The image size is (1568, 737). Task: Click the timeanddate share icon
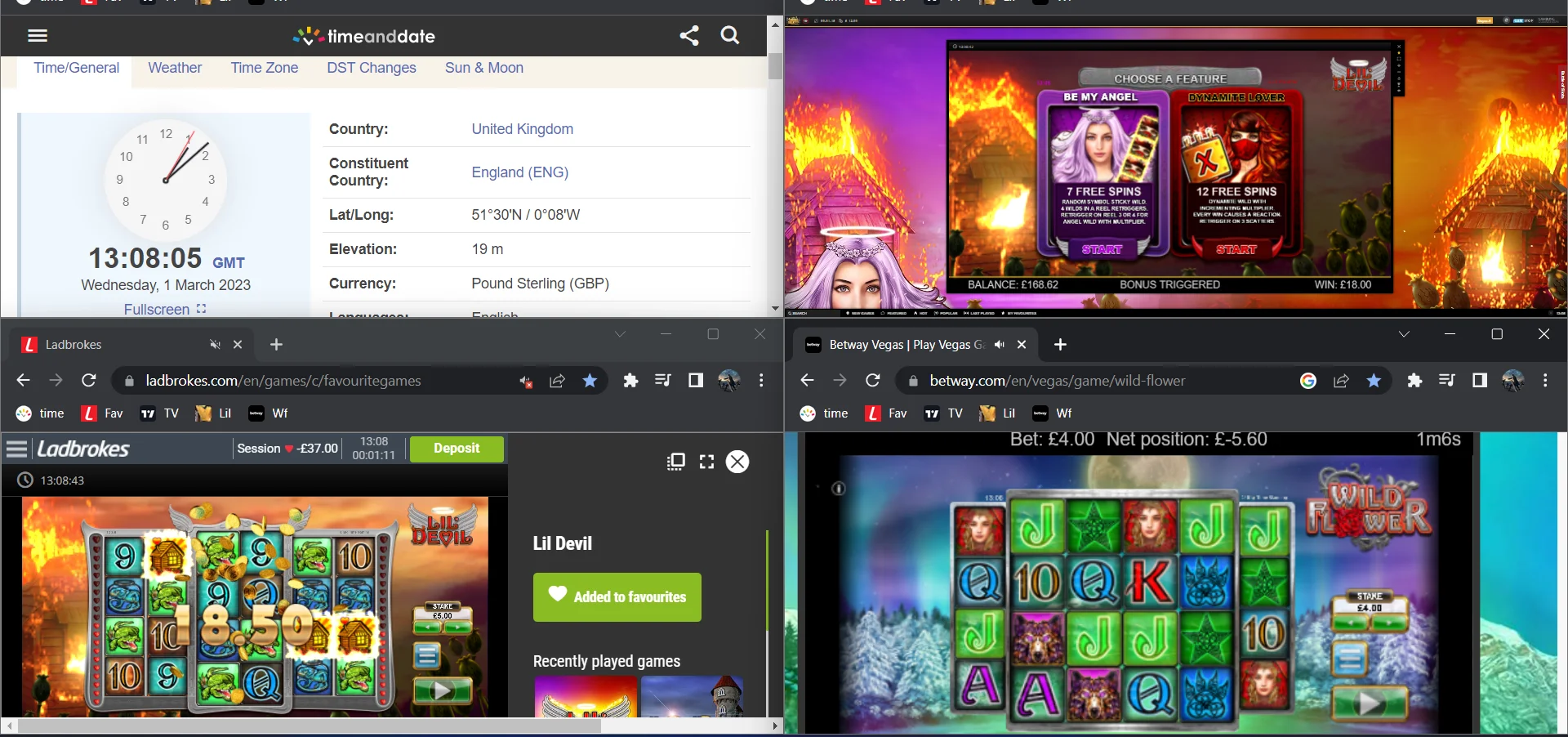coord(689,35)
